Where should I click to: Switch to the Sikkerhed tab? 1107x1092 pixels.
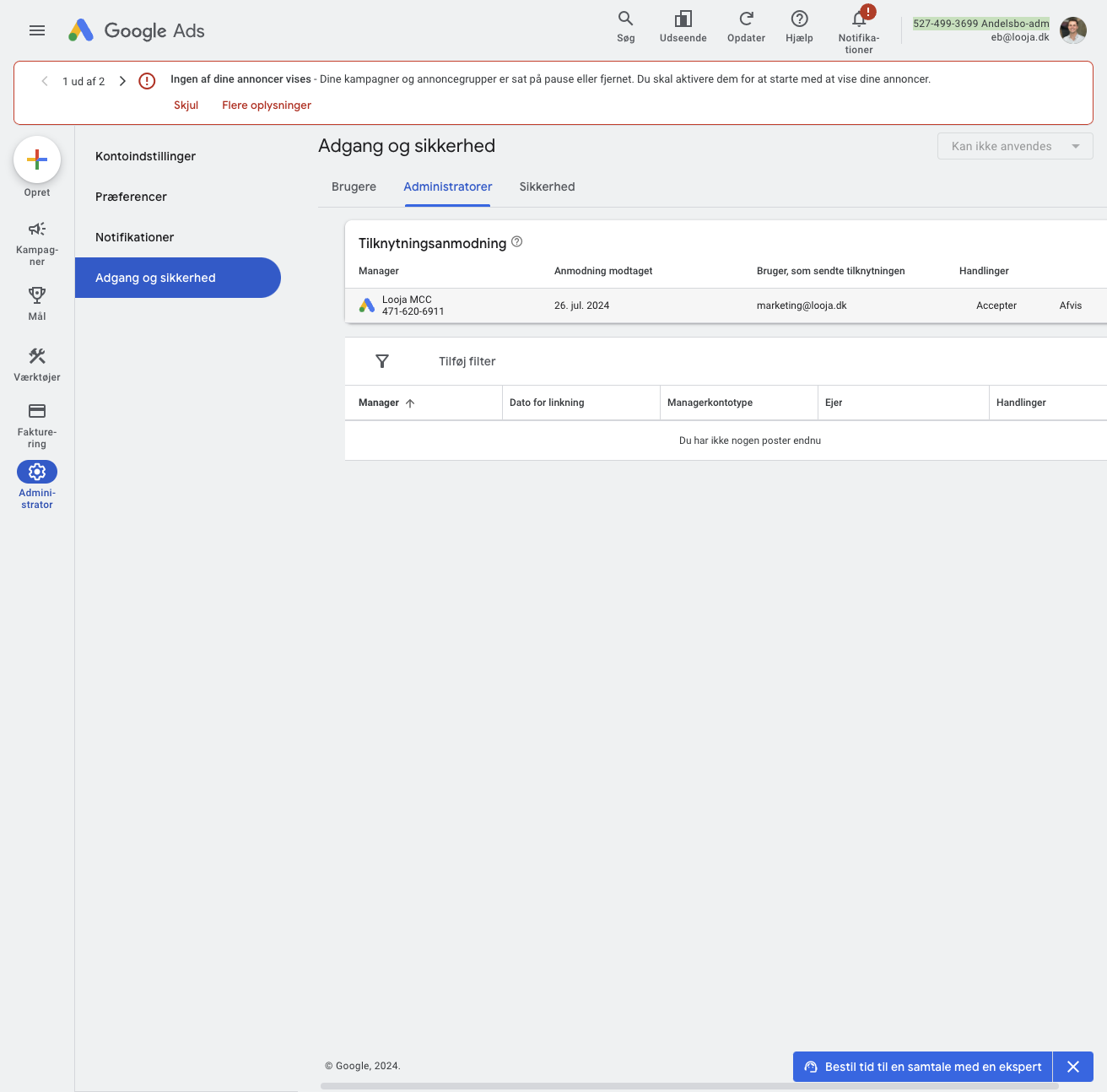(x=547, y=187)
